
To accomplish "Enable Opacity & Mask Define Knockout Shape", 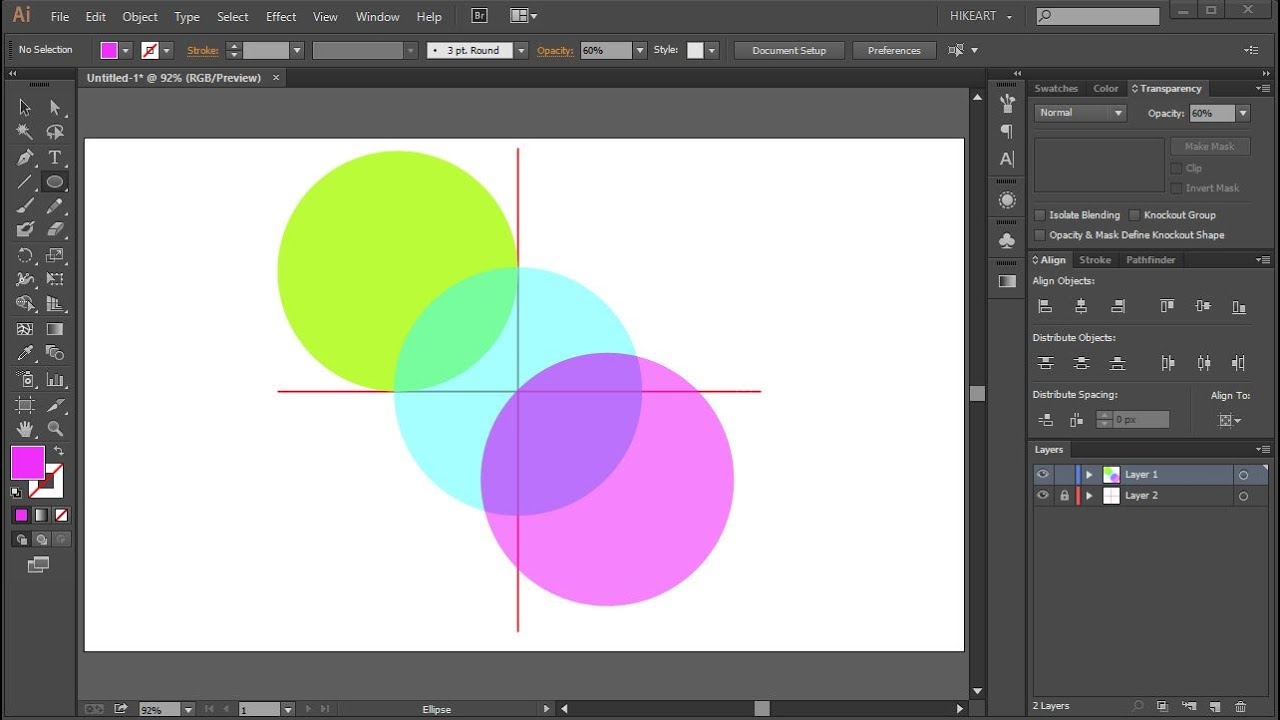I will coord(1040,235).
